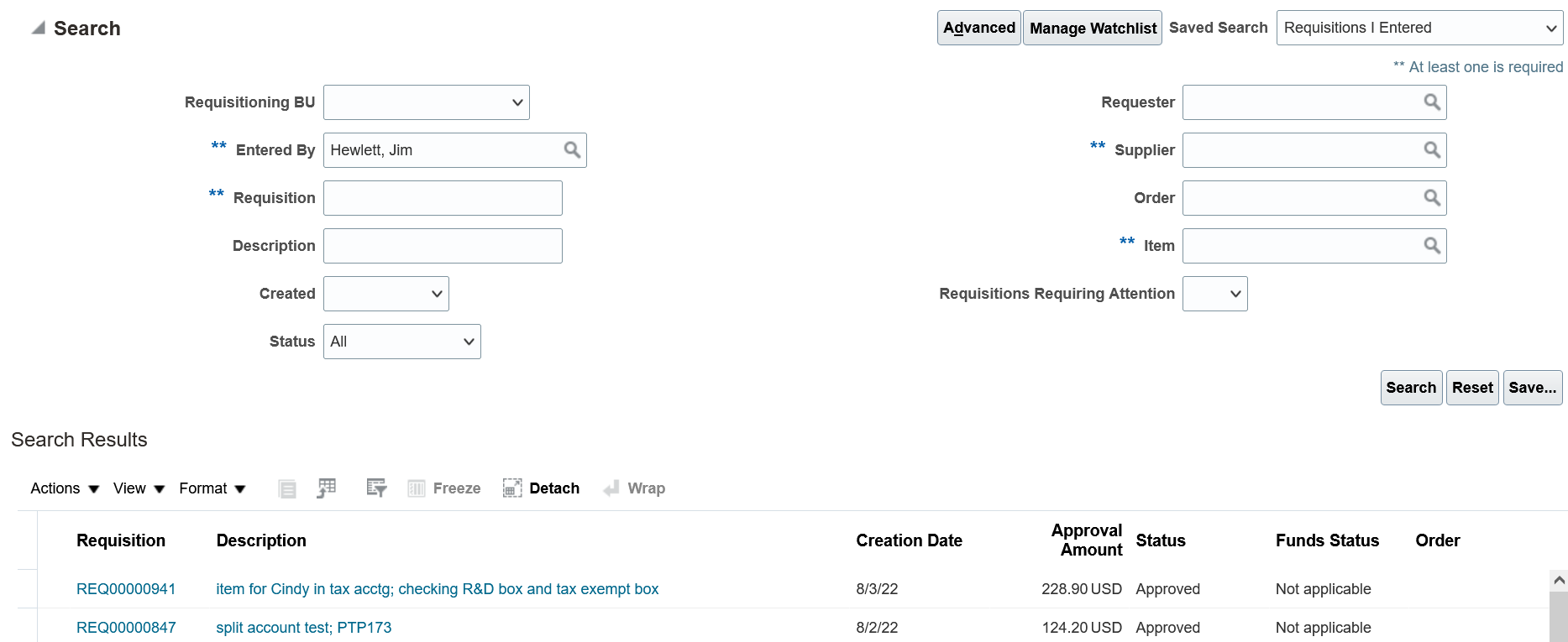This screenshot has height=642, width=1568.
Task: Open the Supplier lookup magnifier
Action: pyautogui.click(x=1433, y=150)
